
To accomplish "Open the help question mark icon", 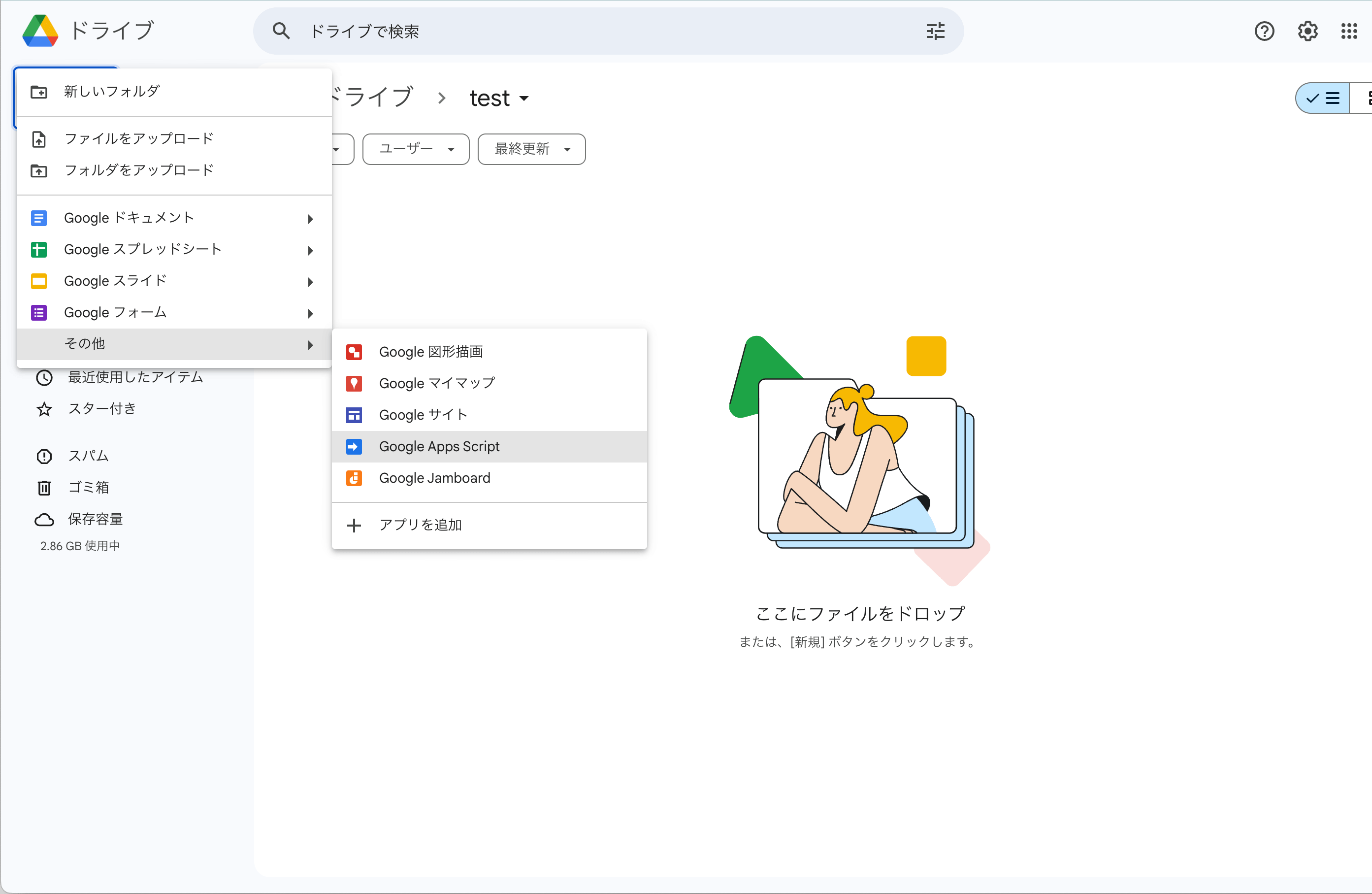I will coord(1264,31).
